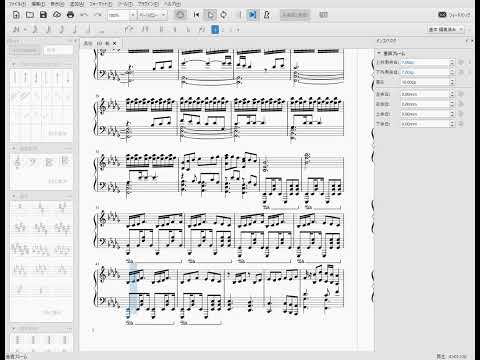Undo the last action

pyautogui.click(x=84, y=15)
